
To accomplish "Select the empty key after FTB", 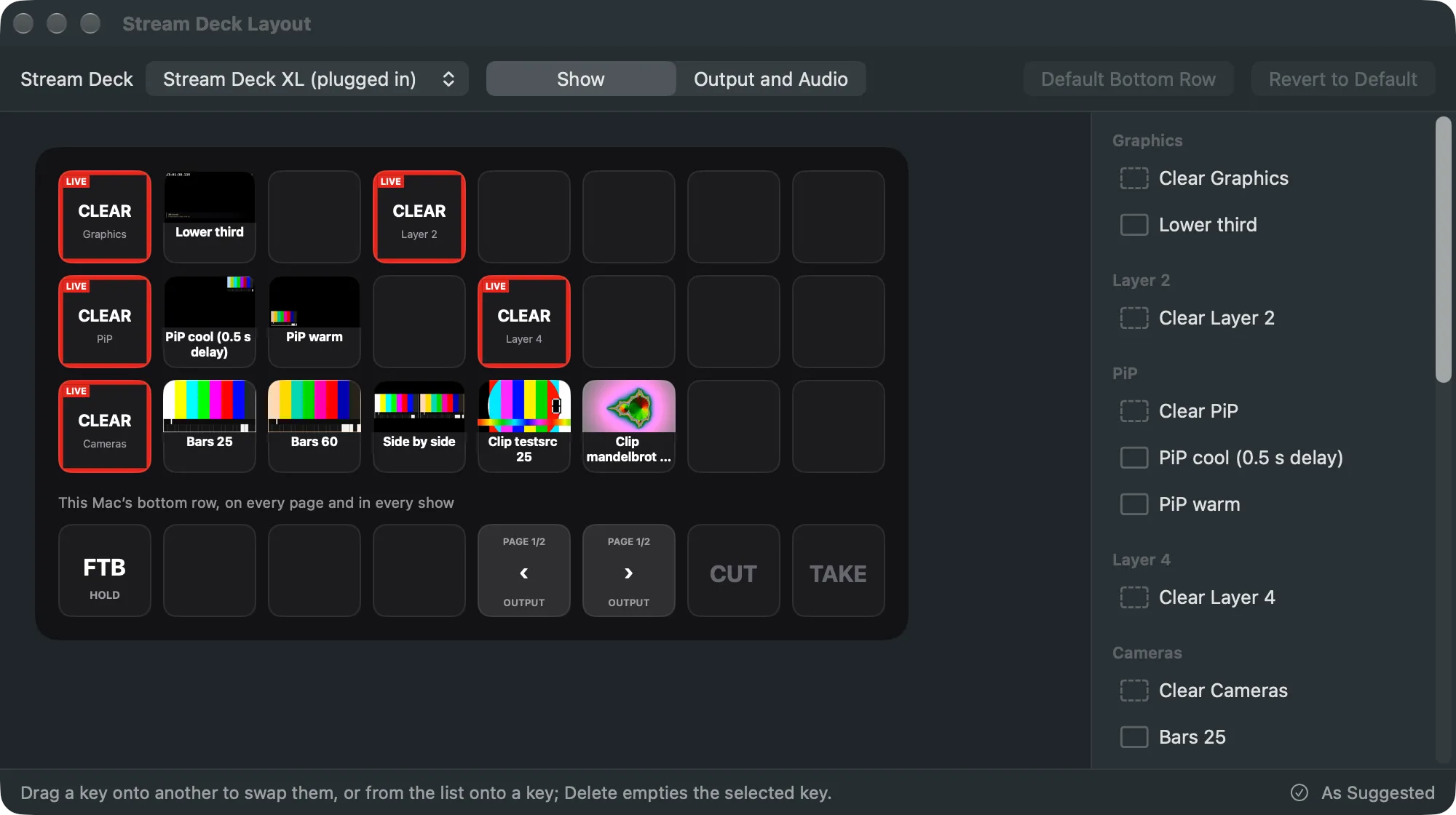I will tap(210, 570).
